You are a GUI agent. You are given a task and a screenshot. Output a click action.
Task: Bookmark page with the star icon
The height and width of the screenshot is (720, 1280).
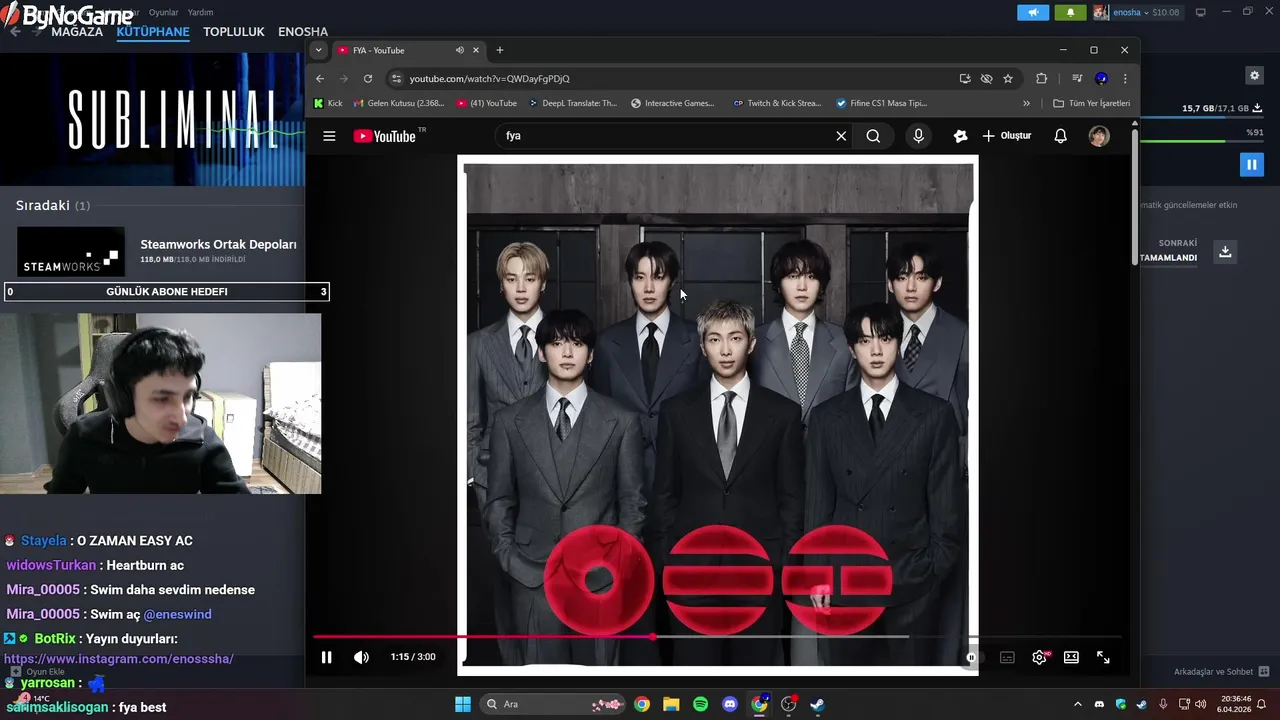[1008, 78]
